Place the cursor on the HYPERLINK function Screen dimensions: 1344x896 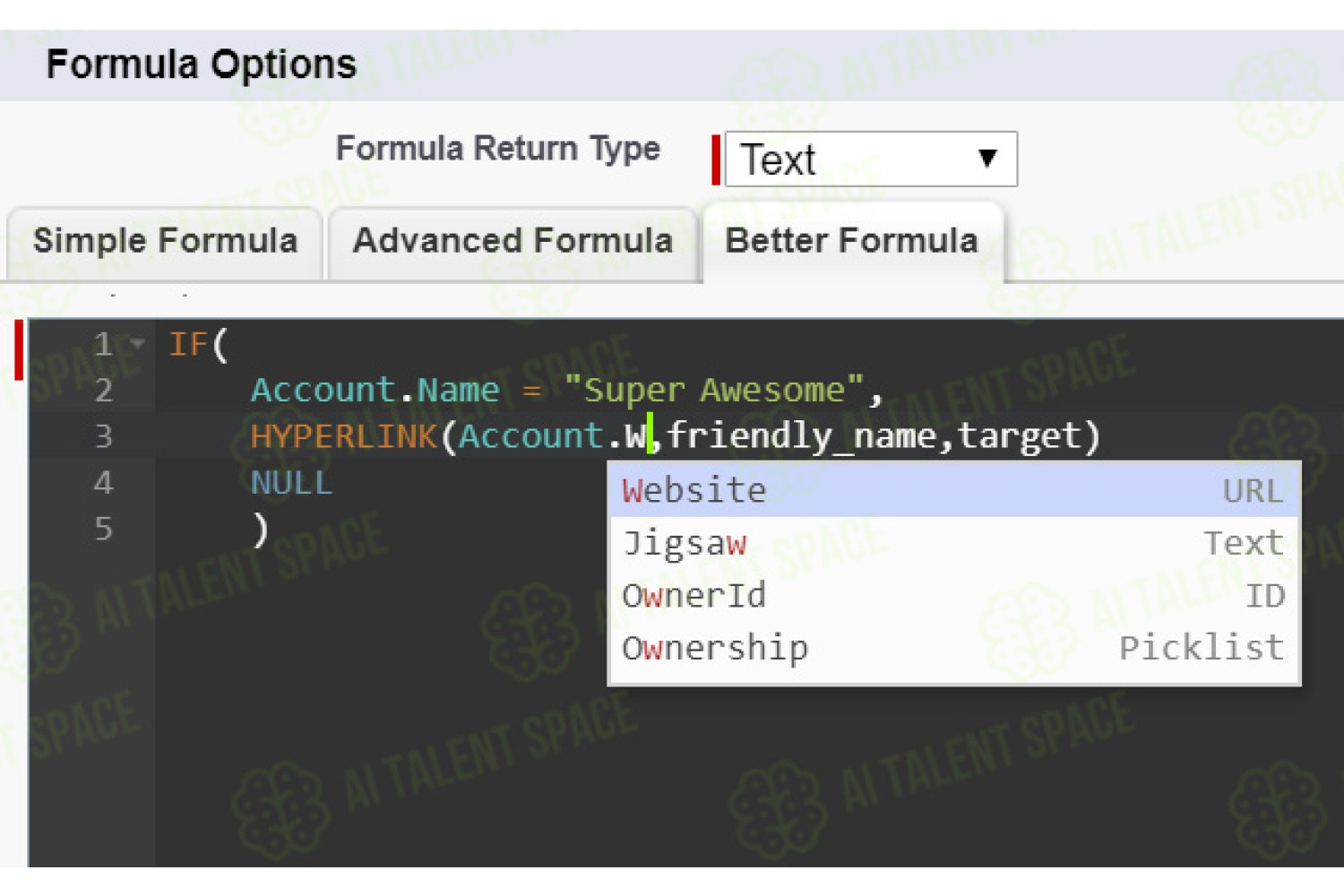[x=344, y=436]
